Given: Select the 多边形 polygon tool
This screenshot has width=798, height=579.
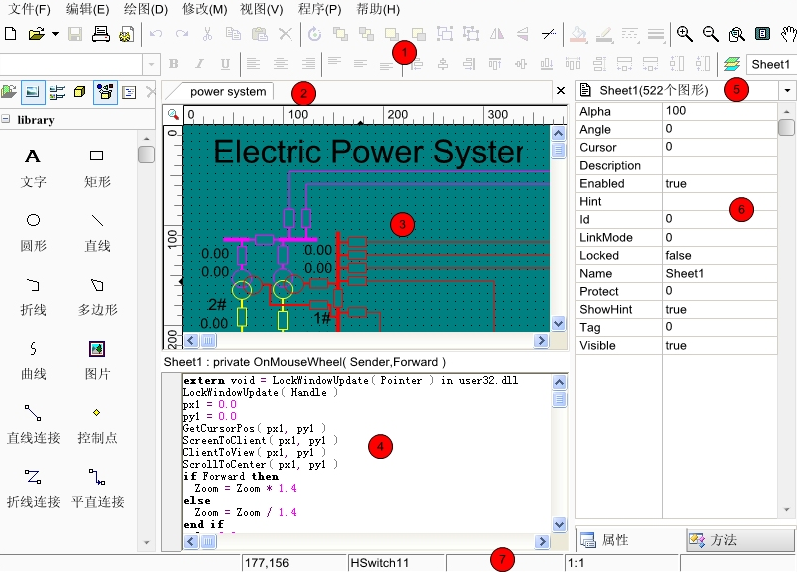Looking at the screenshot, I should pos(97,297).
